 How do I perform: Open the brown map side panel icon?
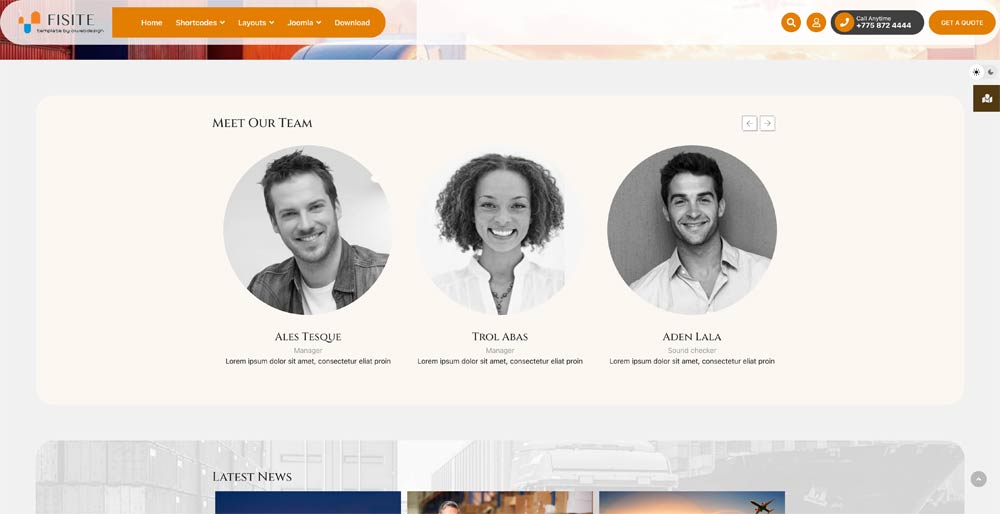[x=987, y=98]
